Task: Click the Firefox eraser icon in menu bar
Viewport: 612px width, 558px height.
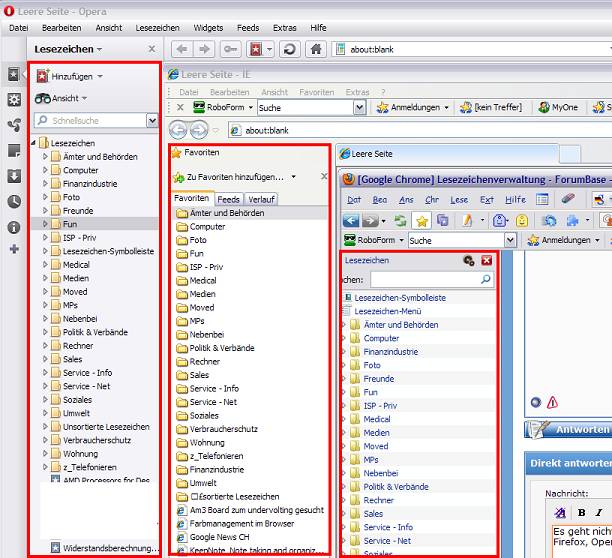Action: click(568, 199)
